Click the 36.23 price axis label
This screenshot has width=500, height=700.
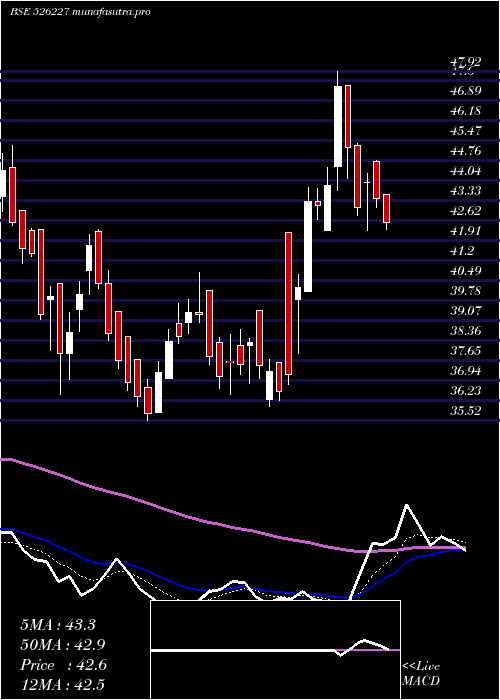point(466,391)
